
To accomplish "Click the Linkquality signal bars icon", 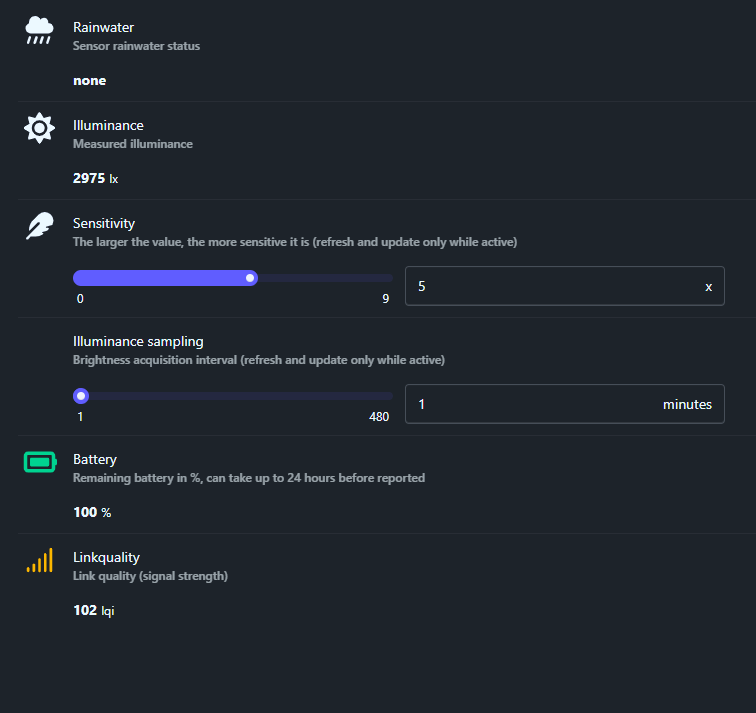I will 39,560.
